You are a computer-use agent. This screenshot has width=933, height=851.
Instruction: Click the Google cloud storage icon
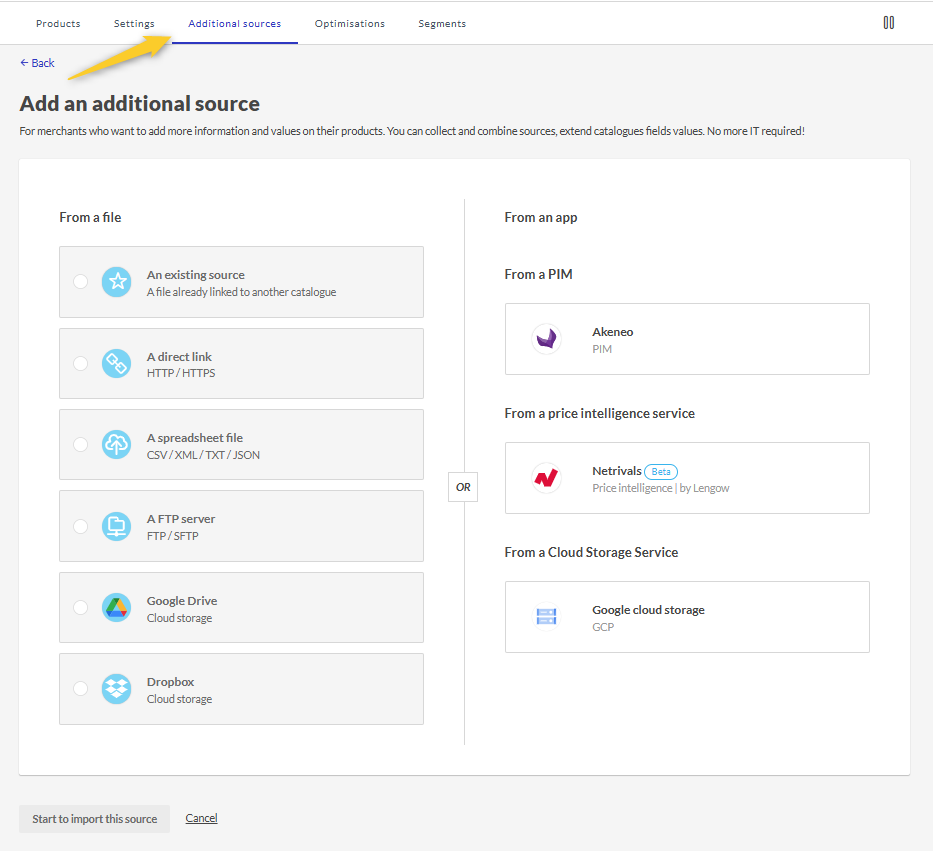[546, 617]
